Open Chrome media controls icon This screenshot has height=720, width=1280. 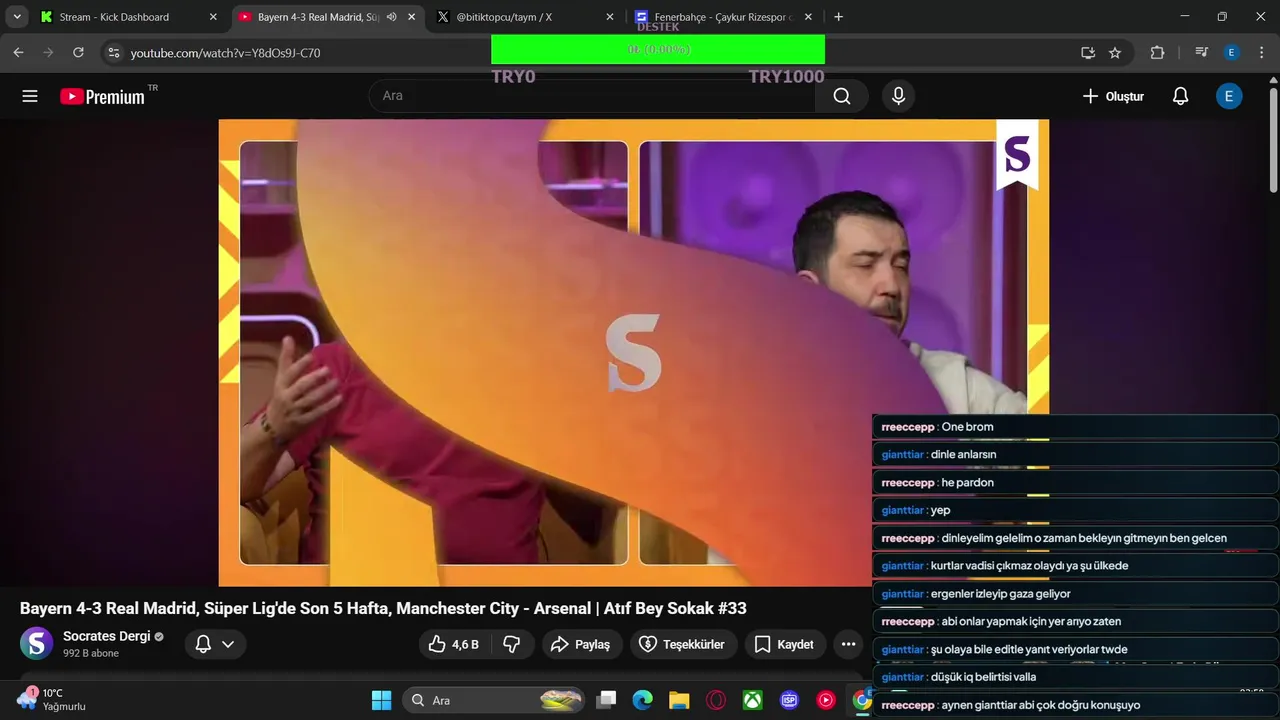1202,53
